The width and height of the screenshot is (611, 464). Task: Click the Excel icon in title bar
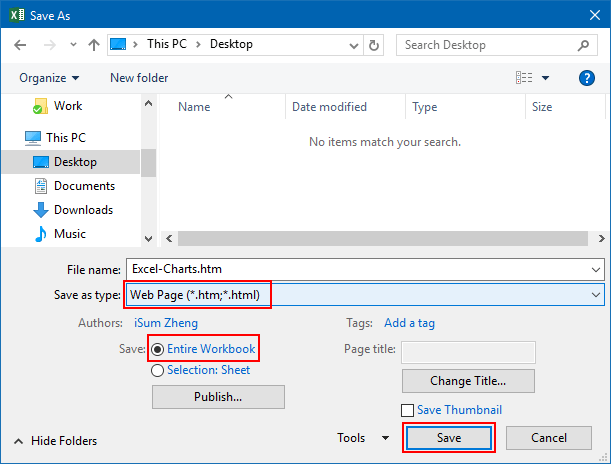click(17, 15)
